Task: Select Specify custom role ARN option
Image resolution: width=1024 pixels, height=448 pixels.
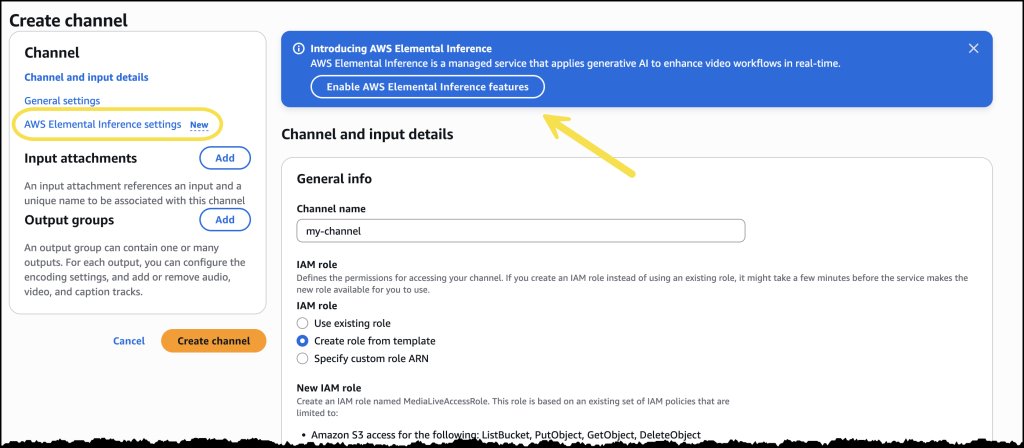Action: click(x=302, y=359)
